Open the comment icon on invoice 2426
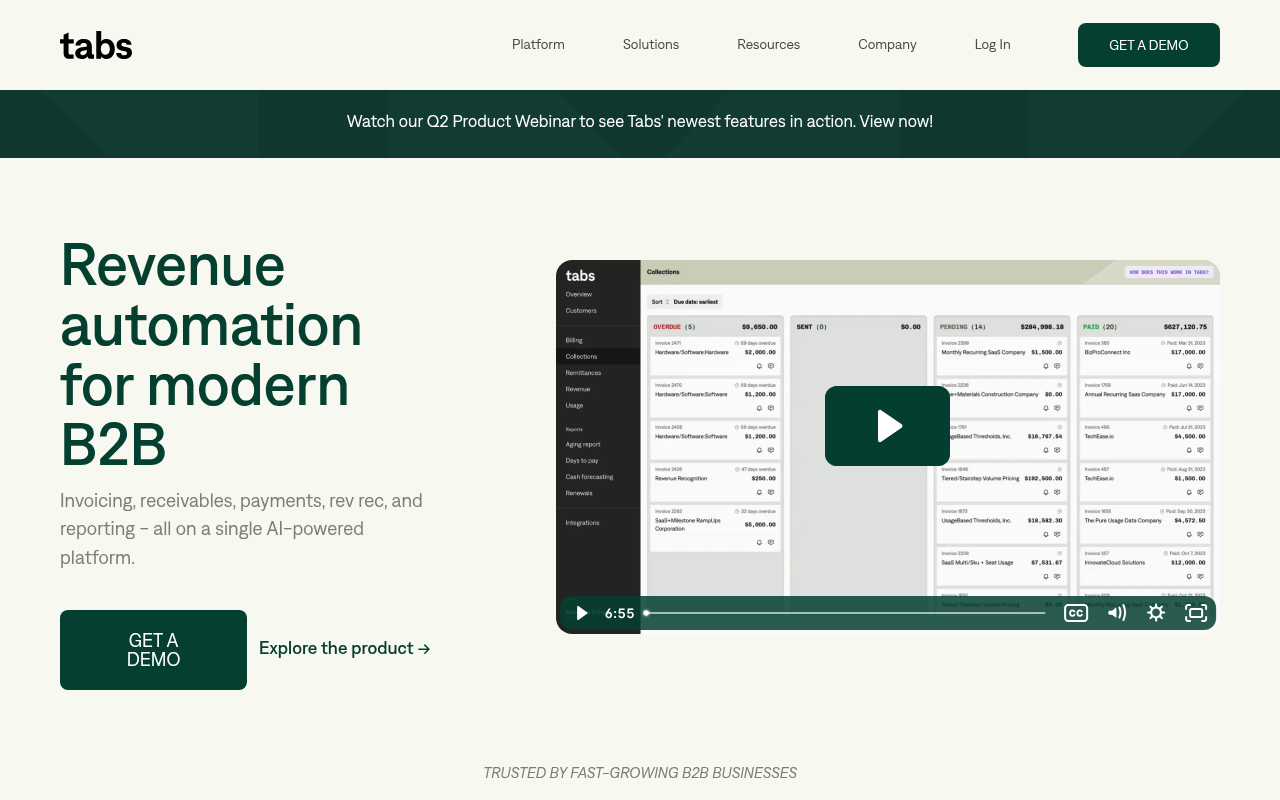 770,492
